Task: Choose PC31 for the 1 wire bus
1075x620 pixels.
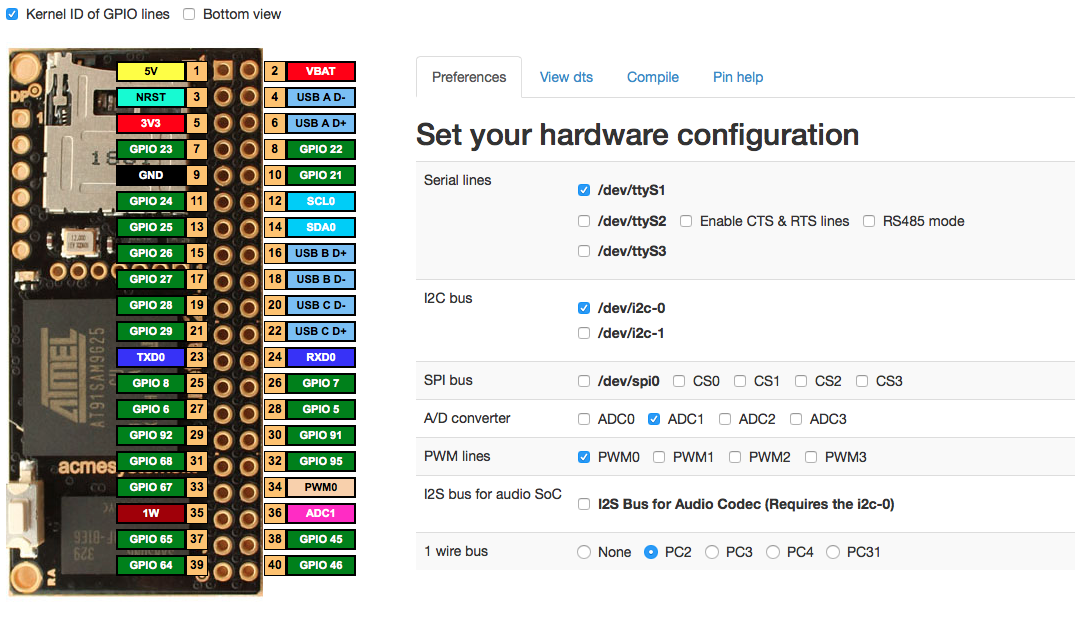Action: tap(833, 552)
